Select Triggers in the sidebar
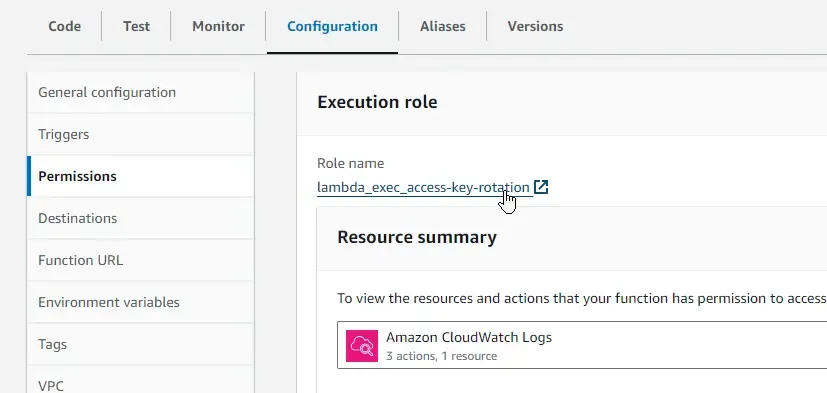 (x=141, y=135)
